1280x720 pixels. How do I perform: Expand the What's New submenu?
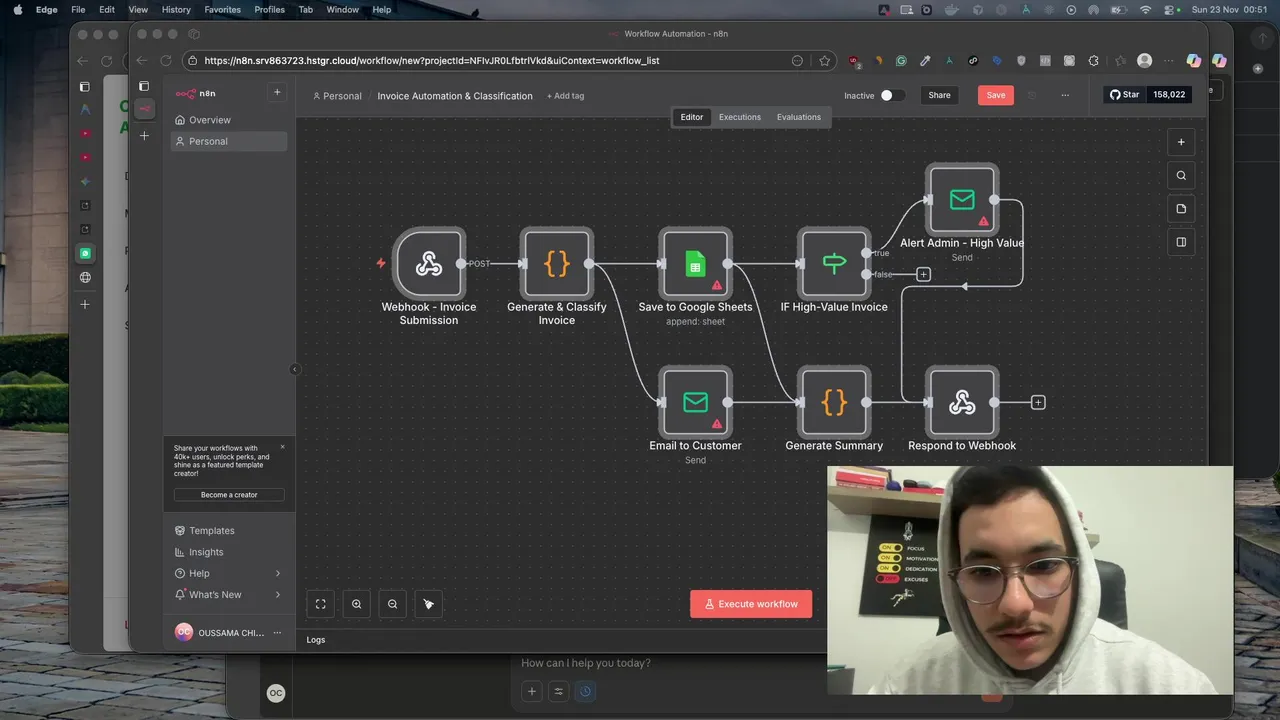tap(228, 594)
